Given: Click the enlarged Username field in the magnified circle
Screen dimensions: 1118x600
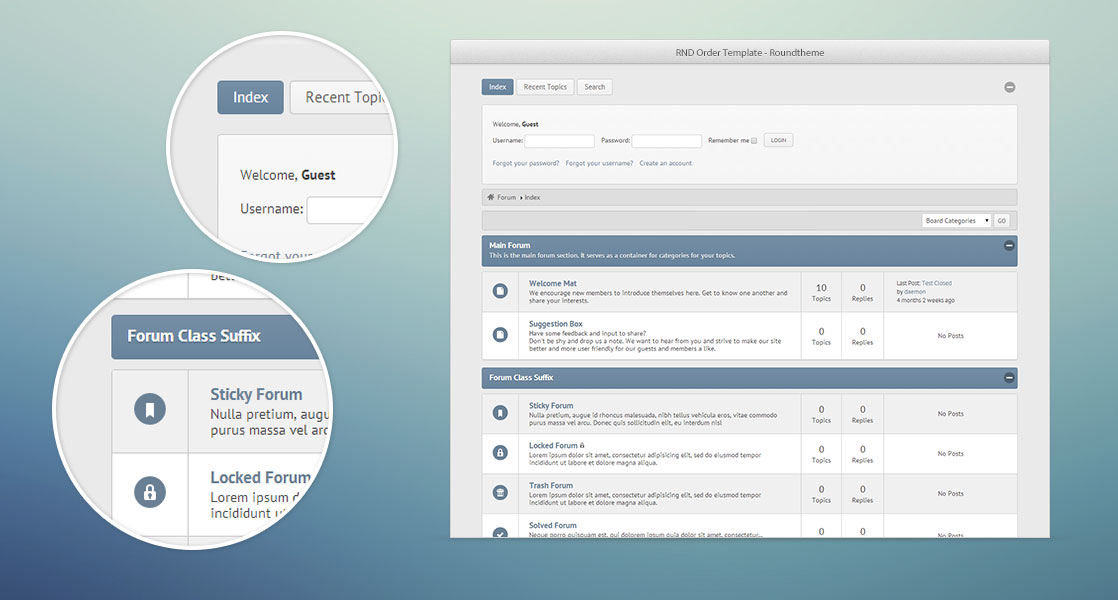Looking at the screenshot, I should pos(349,210).
